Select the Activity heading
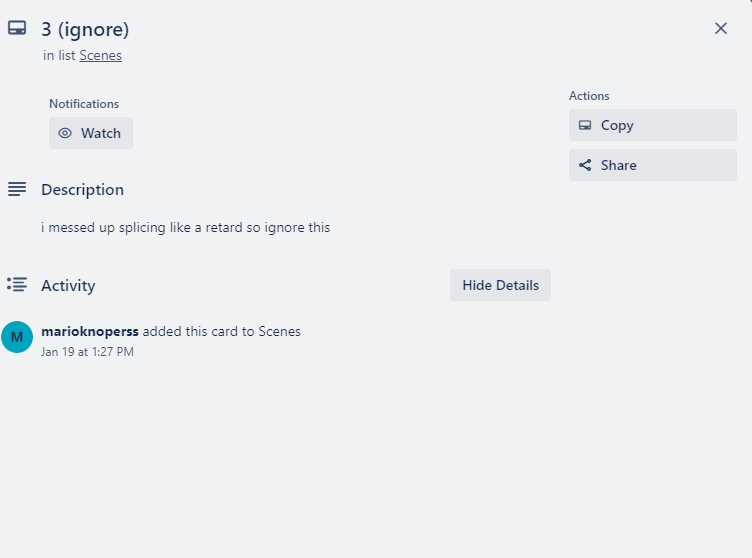Image resolution: width=752 pixels, height=558 pixels. (68, 286)
